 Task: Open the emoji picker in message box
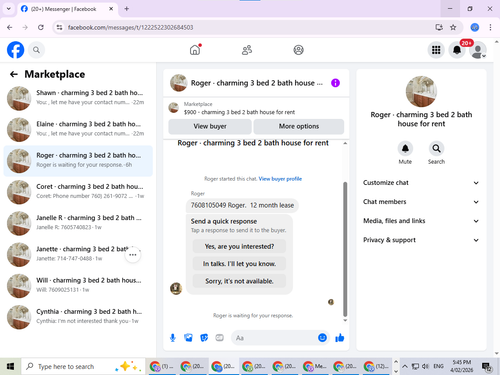pos(322,338)
